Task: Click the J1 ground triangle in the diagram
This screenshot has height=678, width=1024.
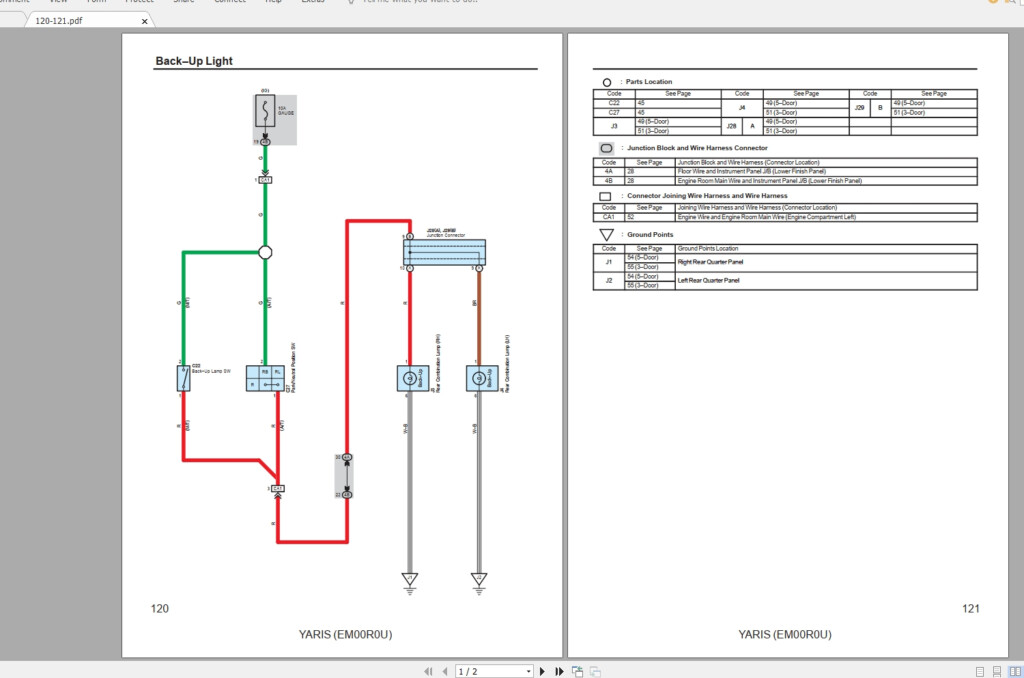Action: pyautogui.click(x=409, y=579)
